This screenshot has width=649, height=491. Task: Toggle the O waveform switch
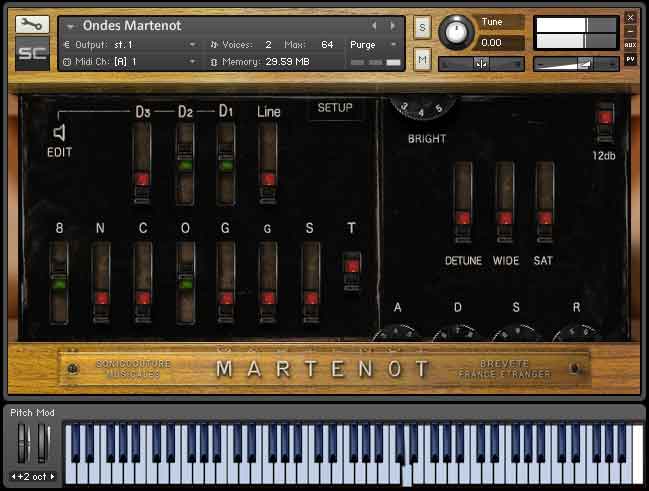(x=185, y=282)
